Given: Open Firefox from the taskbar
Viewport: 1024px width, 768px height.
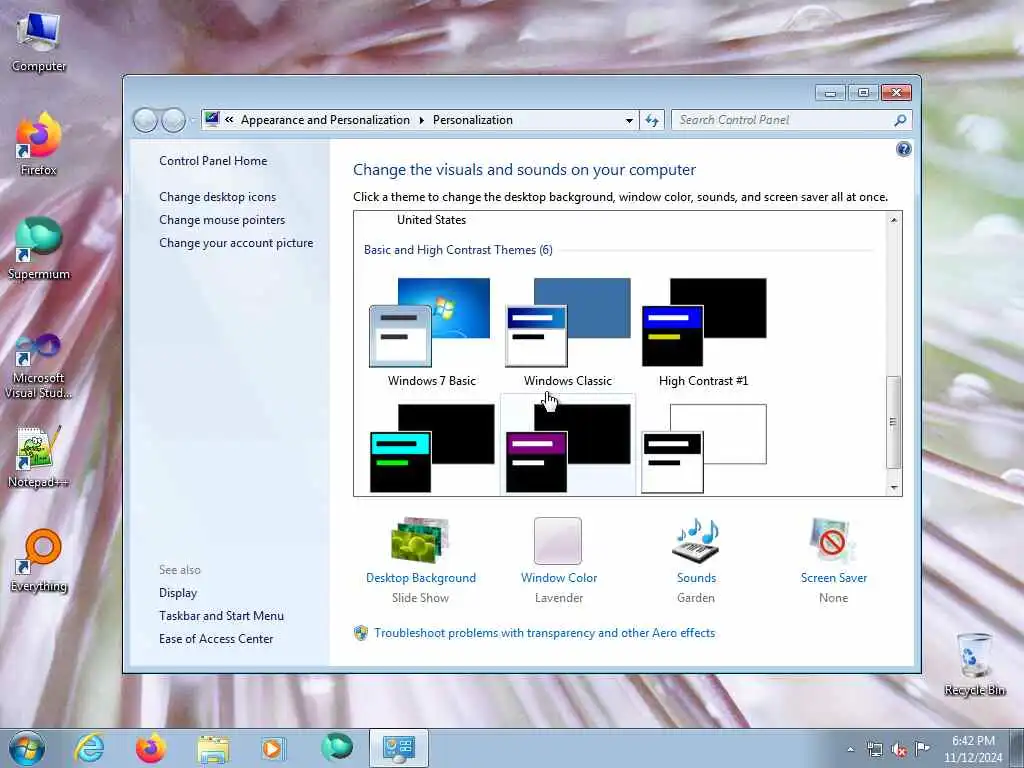Looking at the screenshot, I should tap(150, 748).
